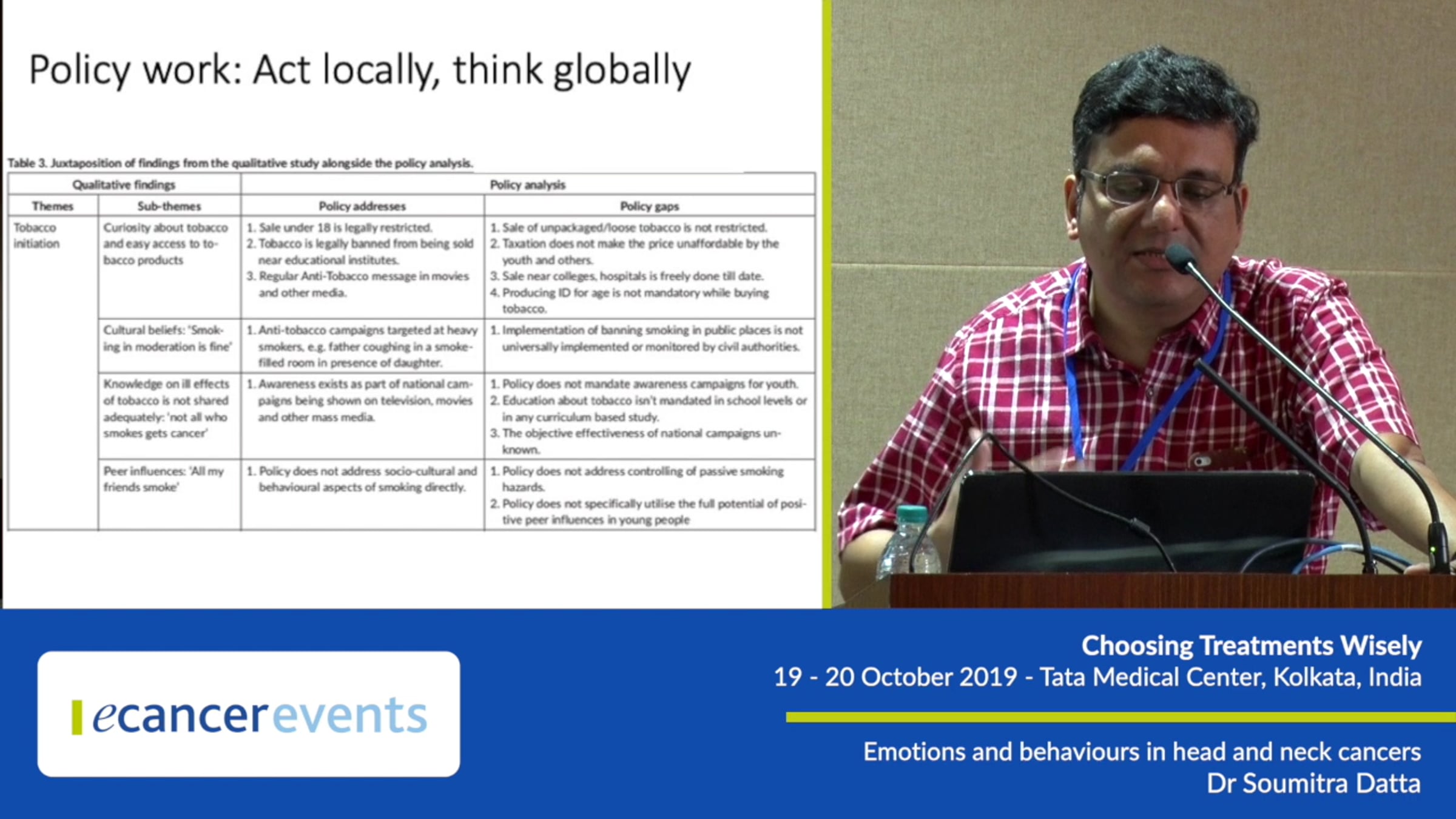1456x819 pixels.
Task: Click the event date and venue line
Action: [x=1097, y=677]
